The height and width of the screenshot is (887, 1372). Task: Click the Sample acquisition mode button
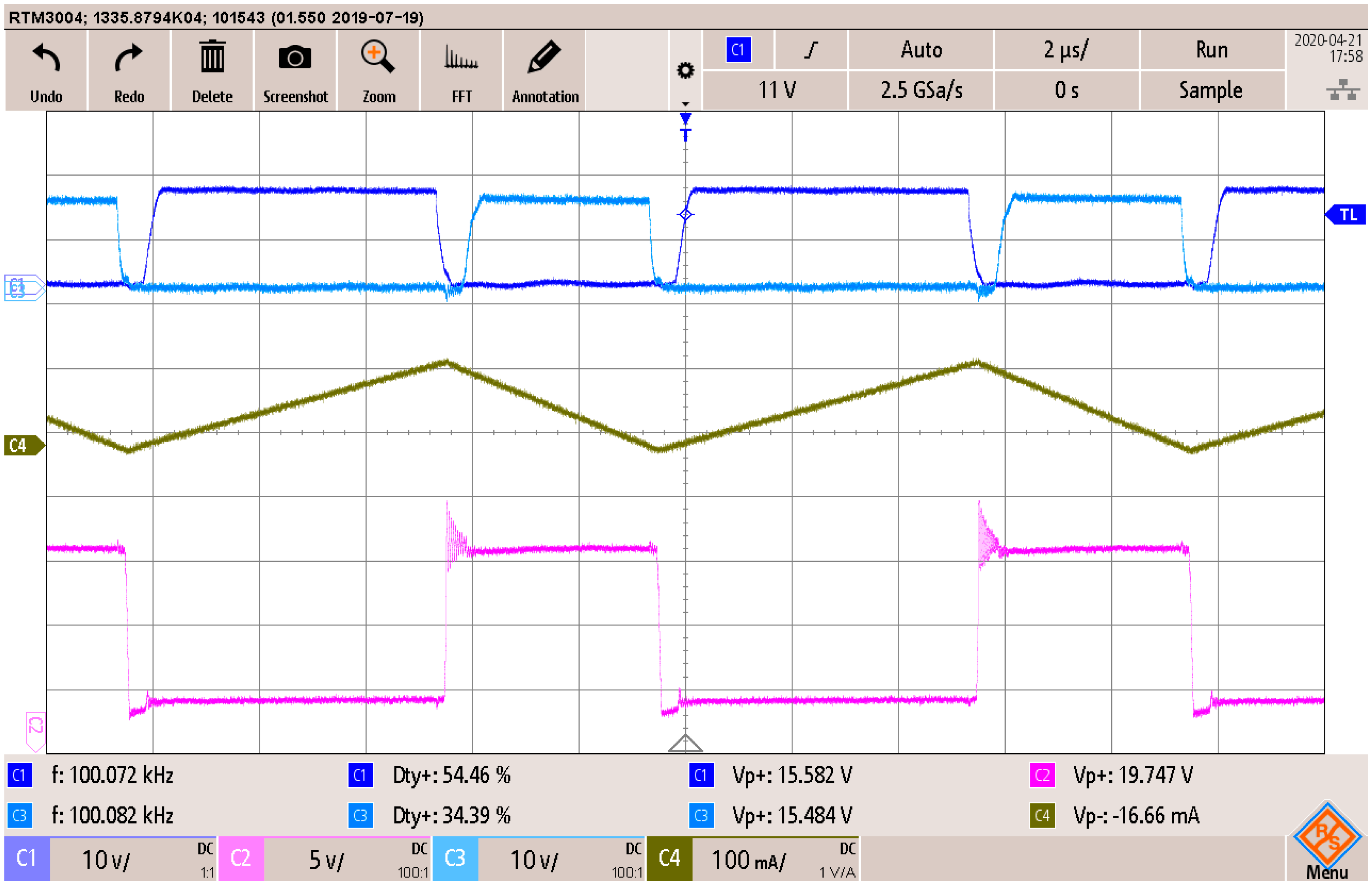point(1211,91)
